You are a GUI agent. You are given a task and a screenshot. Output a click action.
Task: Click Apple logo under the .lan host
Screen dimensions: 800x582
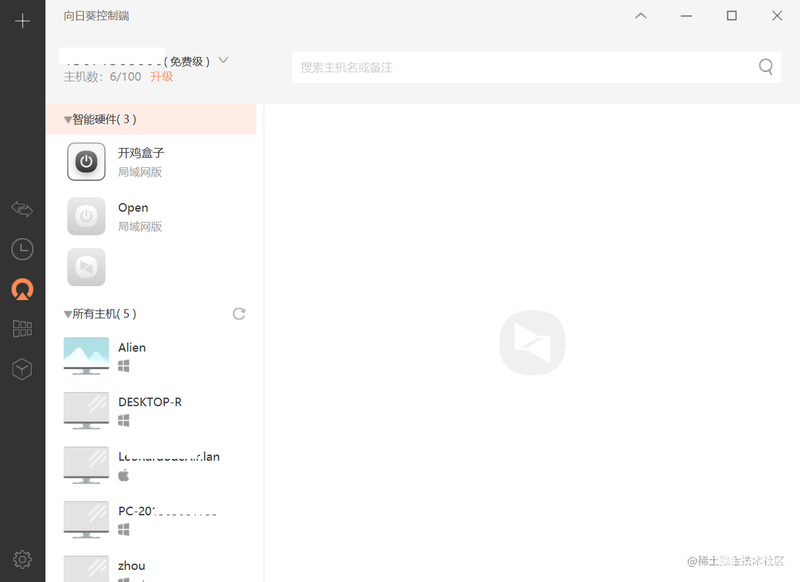pyautogui.click(x=123, y=475)
